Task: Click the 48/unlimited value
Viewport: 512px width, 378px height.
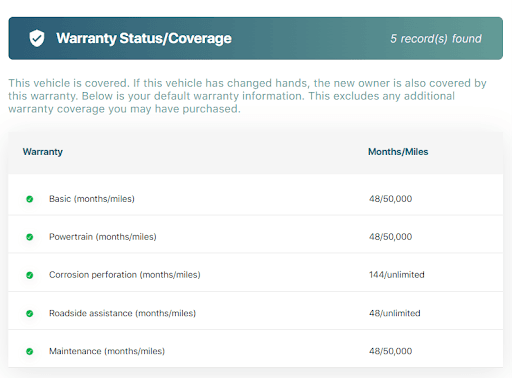Action: pos(395,313)
